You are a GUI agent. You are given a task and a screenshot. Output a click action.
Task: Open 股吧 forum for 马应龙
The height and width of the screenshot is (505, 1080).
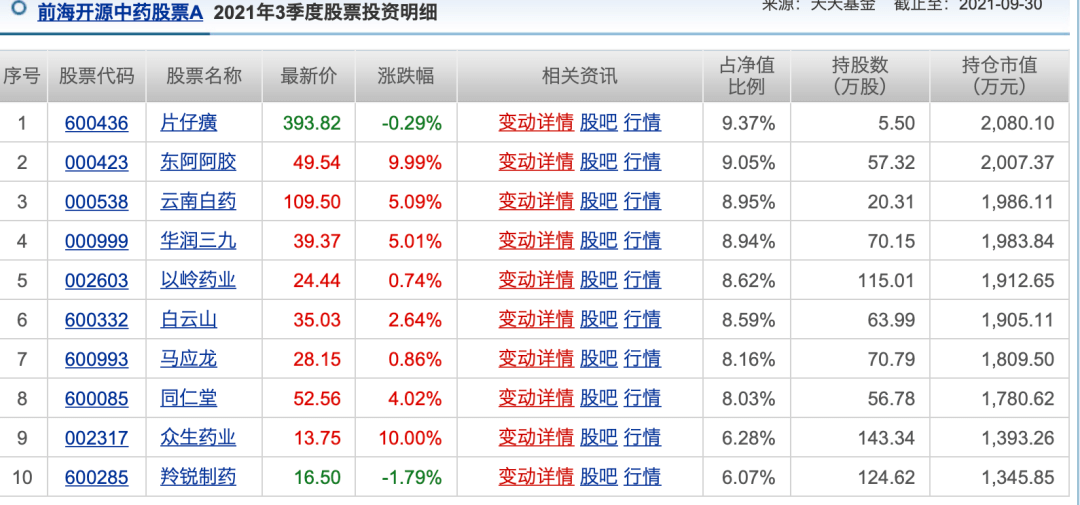coord(599,359)
